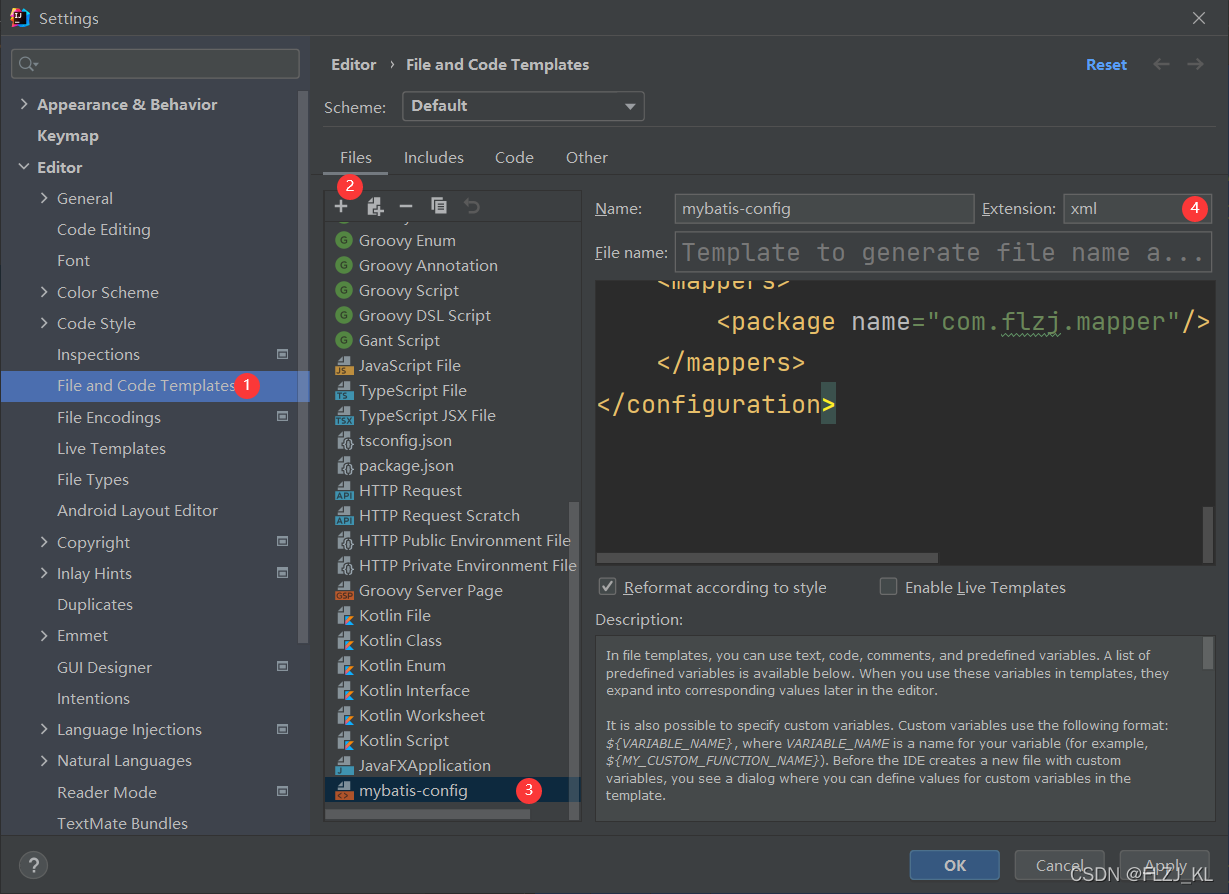Click the Groovy Script file icon

(x=344, y=290)
